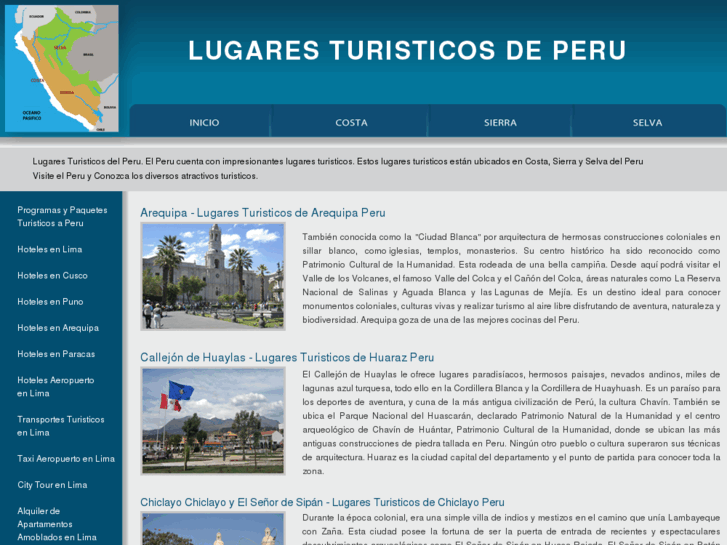The image size is (727, 545).
Task: Open the Hoteles en Arequipa link
Action: (x=58, y=328)
